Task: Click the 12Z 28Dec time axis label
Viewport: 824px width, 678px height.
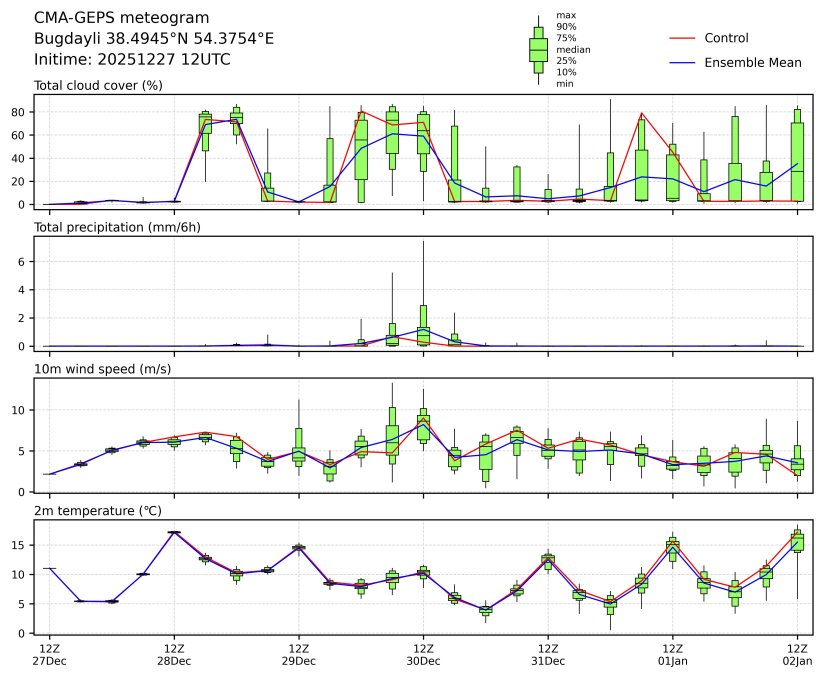Action: [174, 655]
